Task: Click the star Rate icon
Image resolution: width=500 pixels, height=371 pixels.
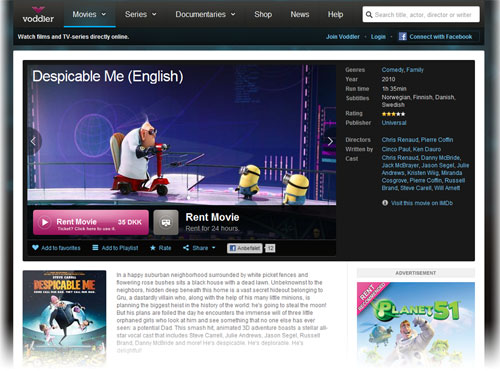Action: (x=153, y=248)
